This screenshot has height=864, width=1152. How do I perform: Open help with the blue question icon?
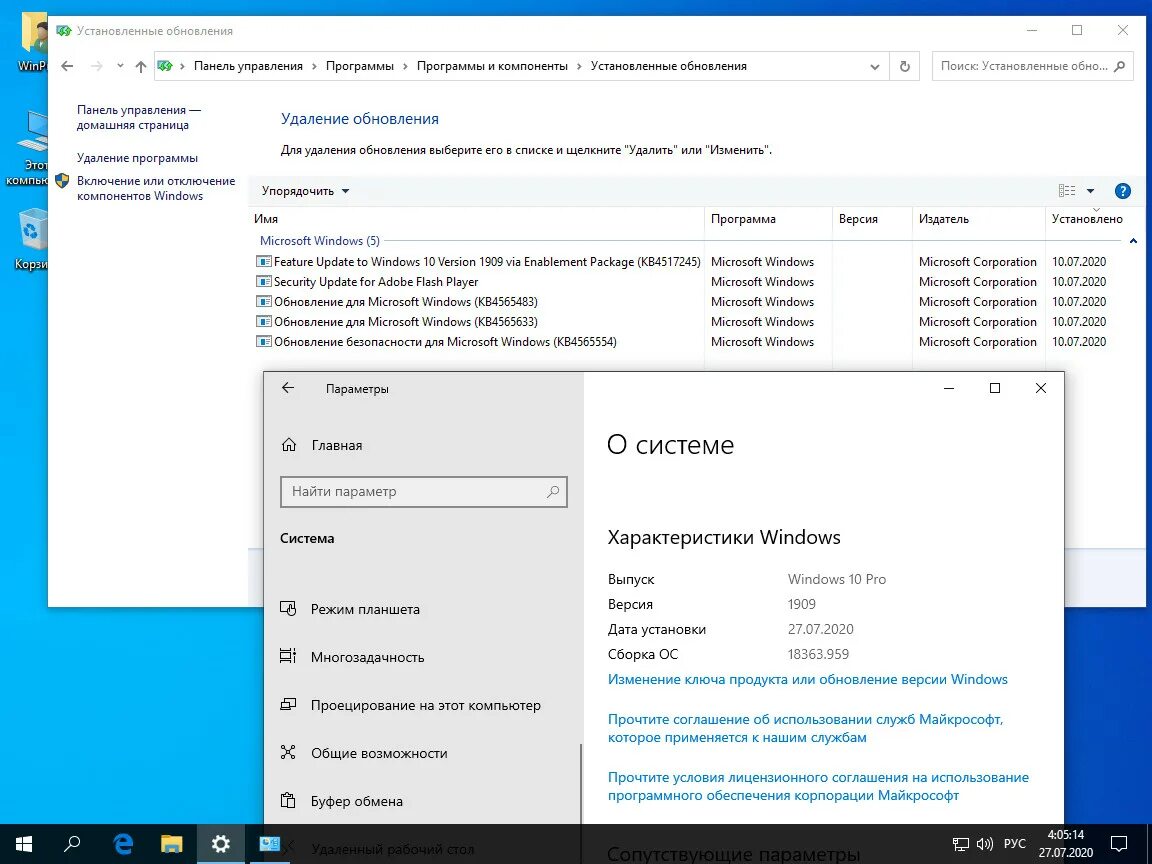tap(1123, 191)
